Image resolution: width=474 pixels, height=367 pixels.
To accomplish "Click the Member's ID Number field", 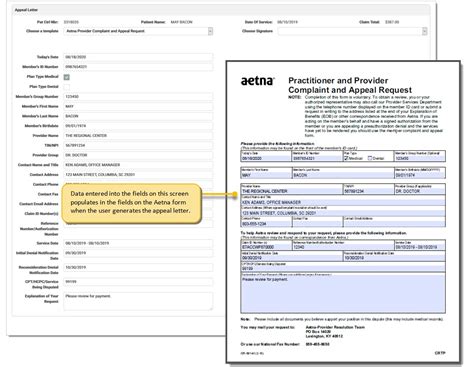I will click(x=138, y=67).
